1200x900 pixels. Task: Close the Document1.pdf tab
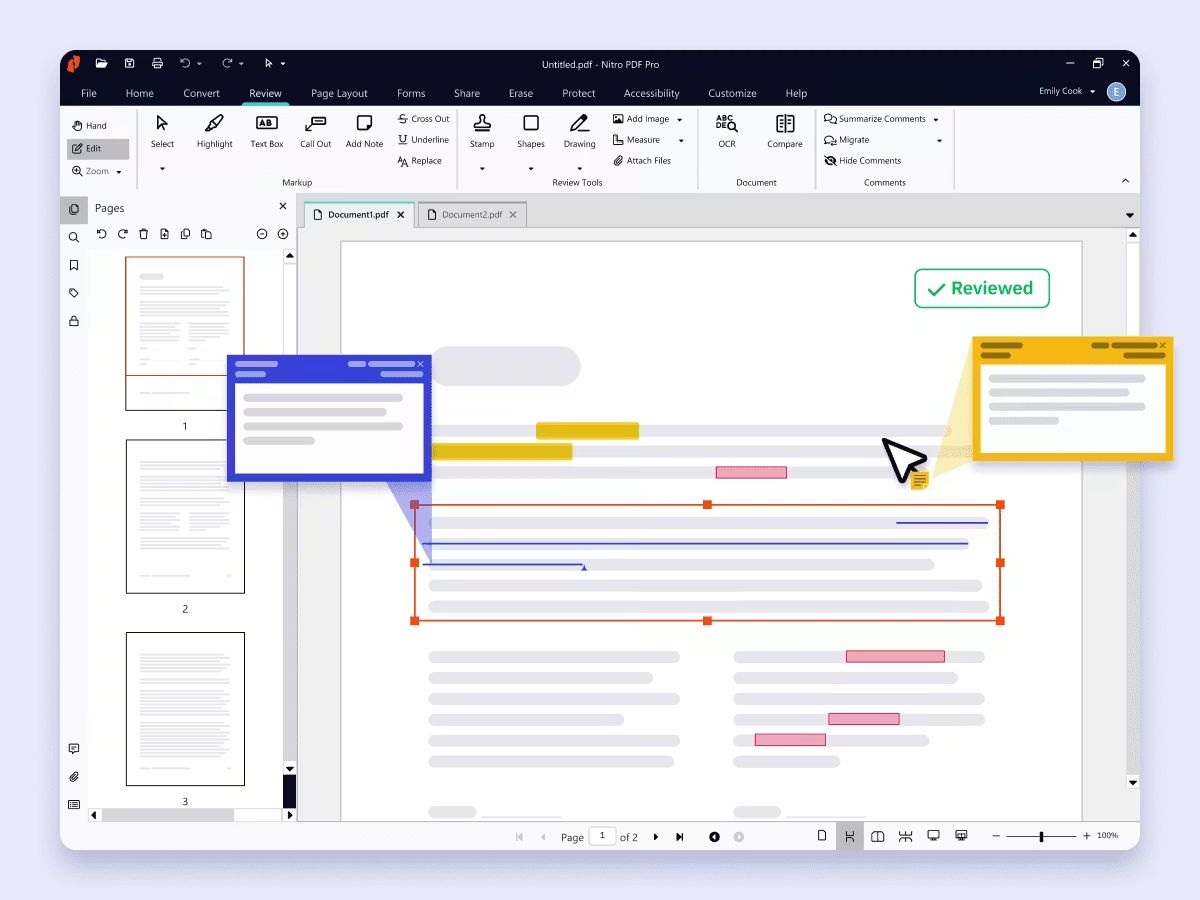click(401, 215)
